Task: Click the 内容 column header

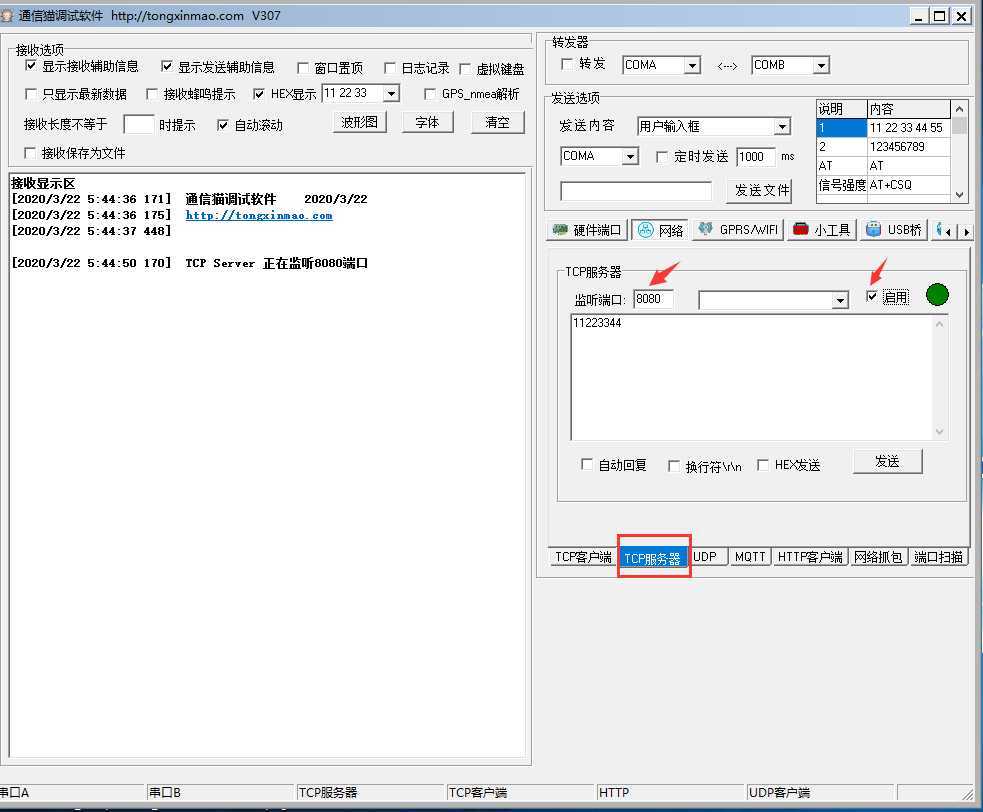Action: click(909, 109)
